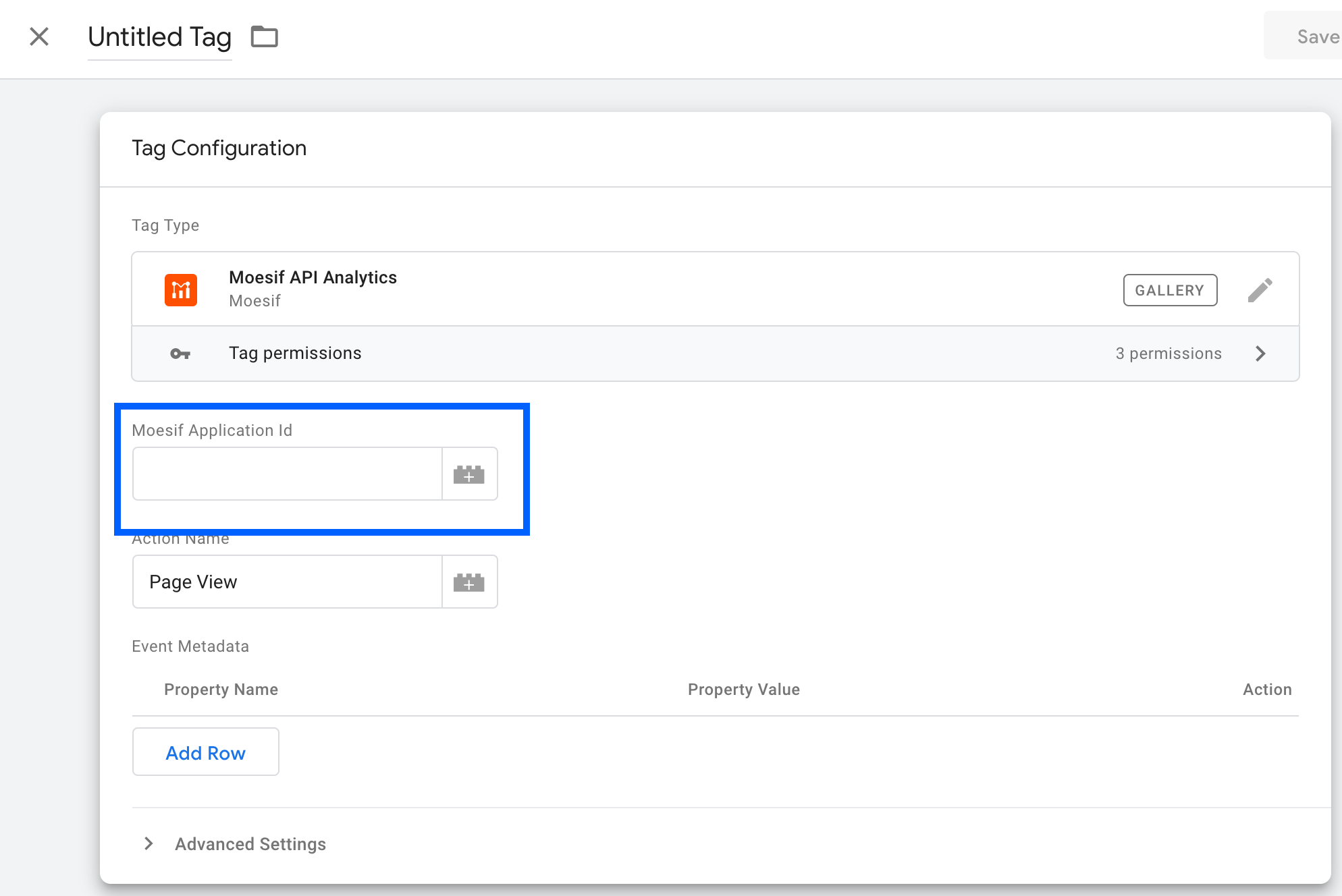Focus the Moesif Application Id input field
This screenshot has width=1342, height=896.
(288, 474)
